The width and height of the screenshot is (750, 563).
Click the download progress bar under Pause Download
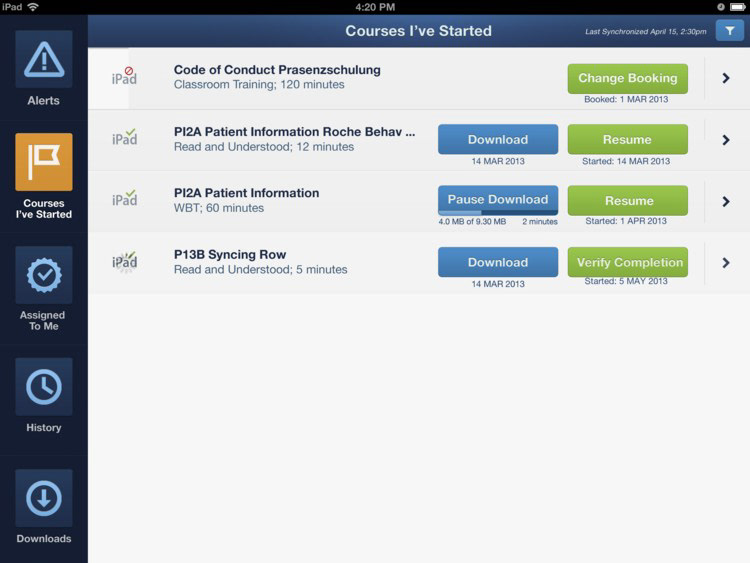click(x=498, y=212)
